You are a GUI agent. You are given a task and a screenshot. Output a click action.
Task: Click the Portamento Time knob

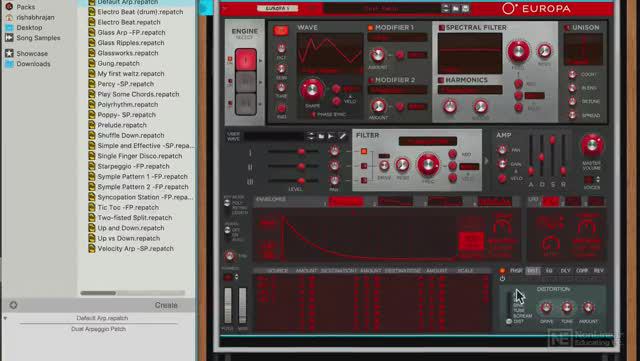point(230,256)
